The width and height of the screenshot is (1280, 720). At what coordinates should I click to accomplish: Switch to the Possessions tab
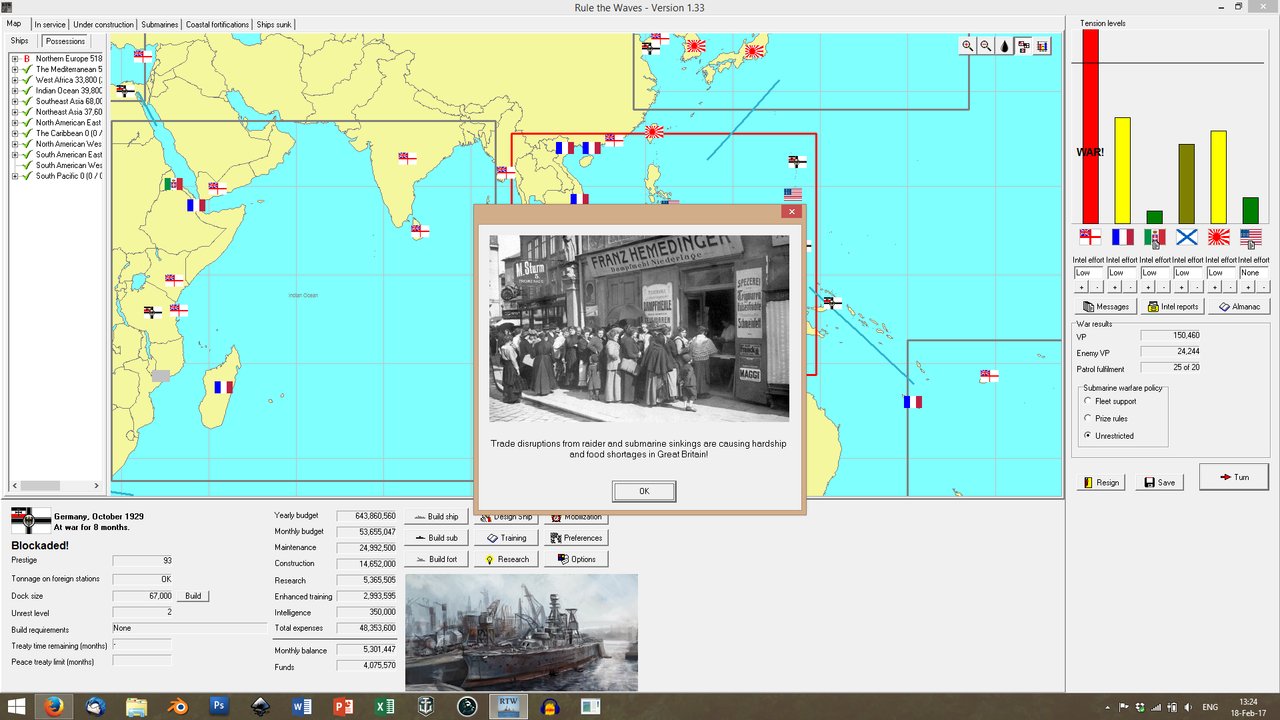pos(64,41)
